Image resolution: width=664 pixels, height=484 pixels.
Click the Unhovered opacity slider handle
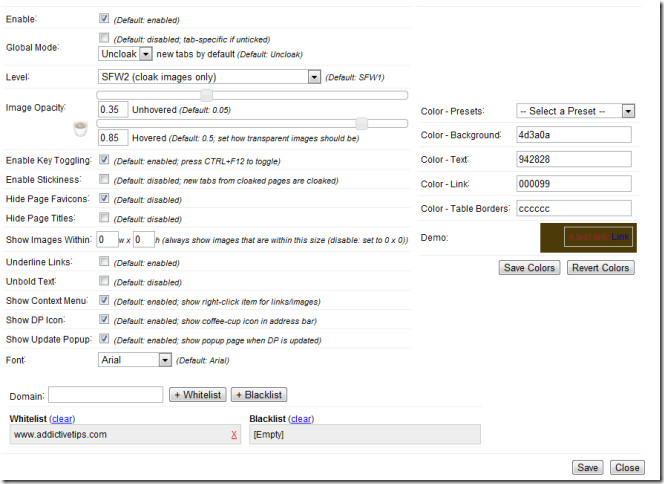[206, 95]
